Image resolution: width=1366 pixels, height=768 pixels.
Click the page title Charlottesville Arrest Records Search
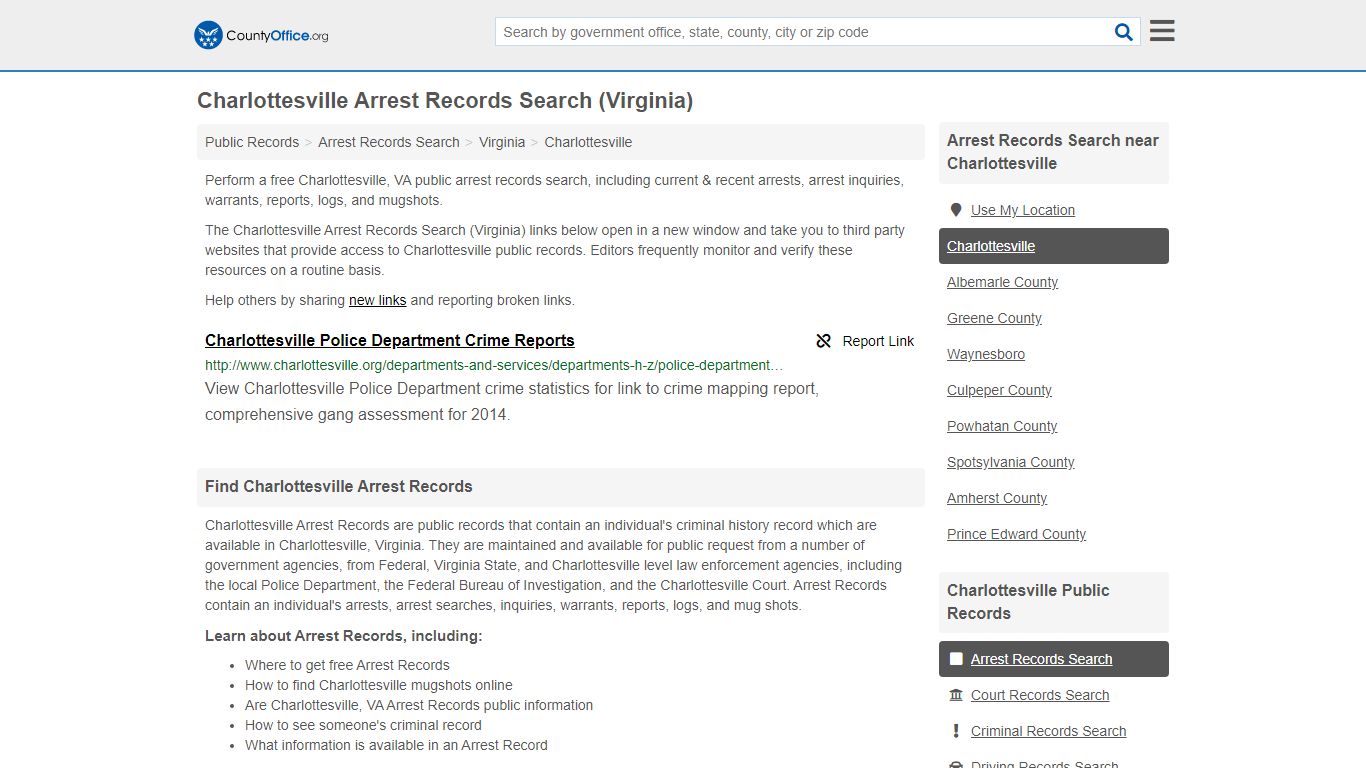[445, 100]
